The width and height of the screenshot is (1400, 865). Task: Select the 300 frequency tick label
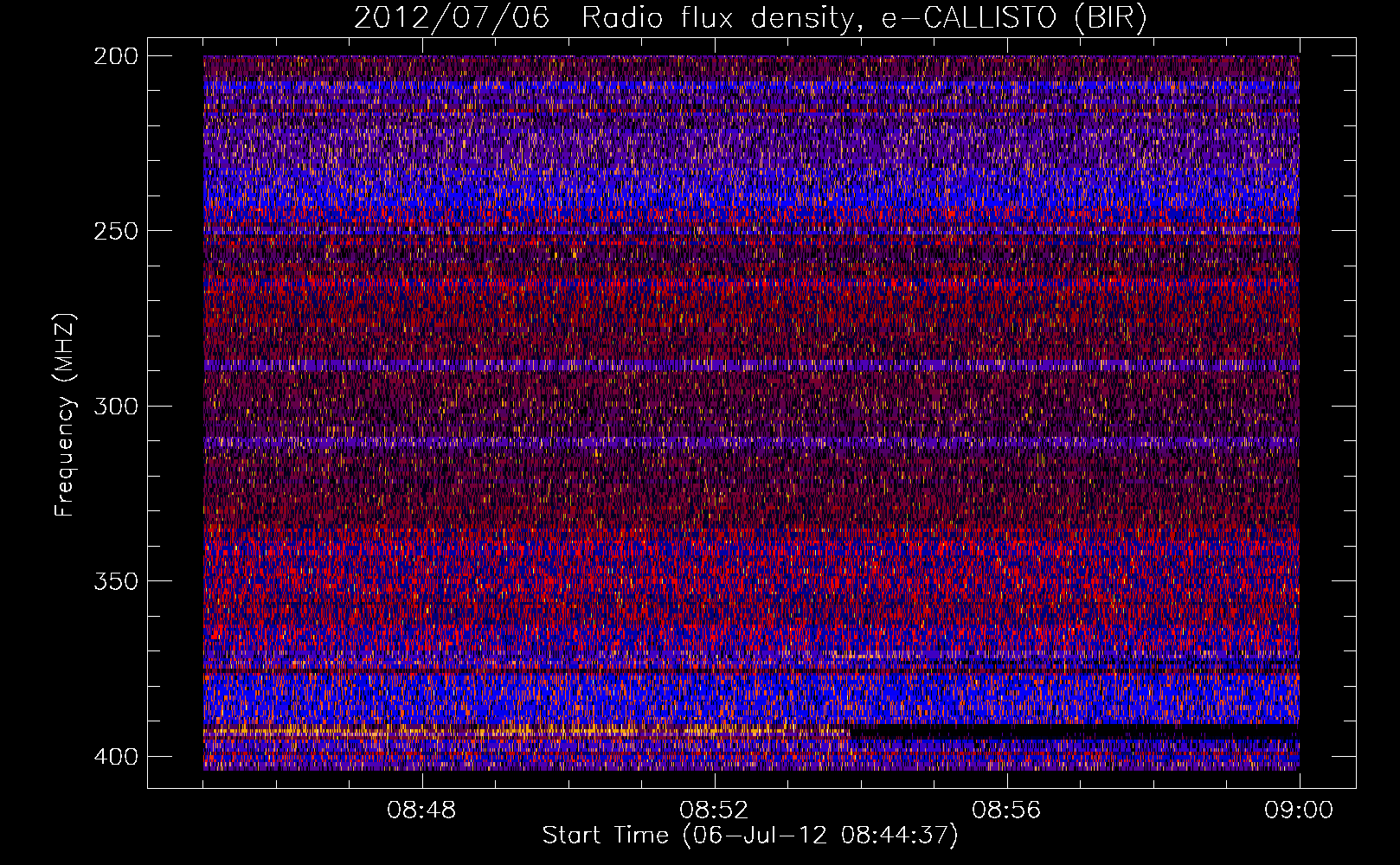116,406
